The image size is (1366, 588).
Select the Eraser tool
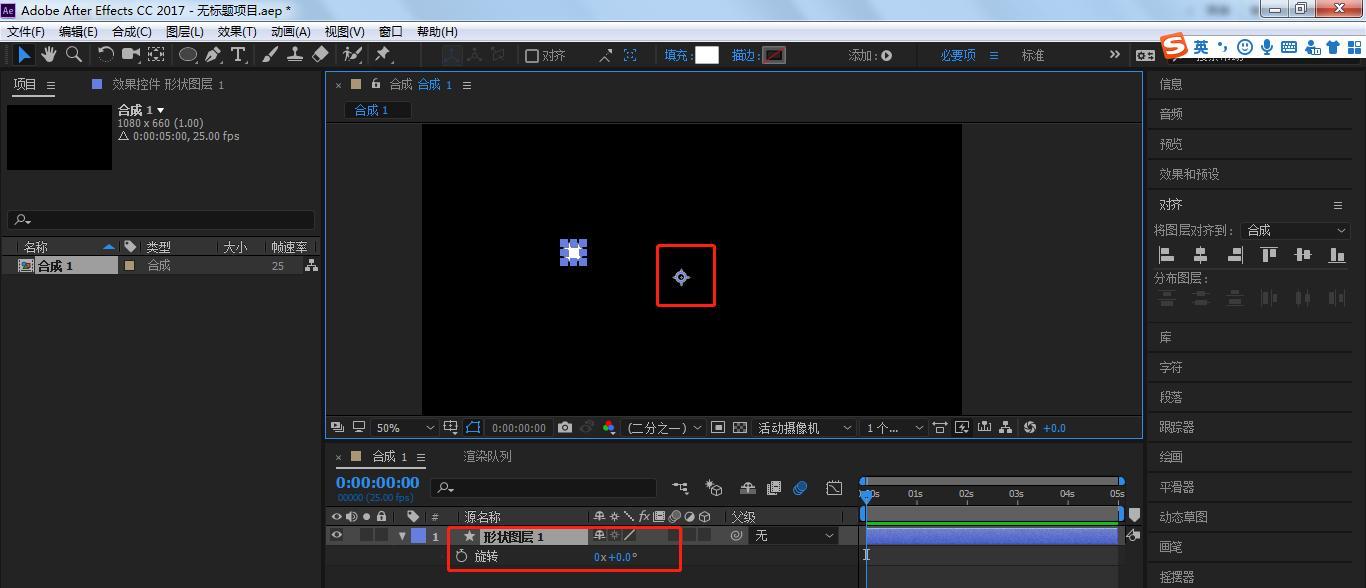tap(320, 55)
